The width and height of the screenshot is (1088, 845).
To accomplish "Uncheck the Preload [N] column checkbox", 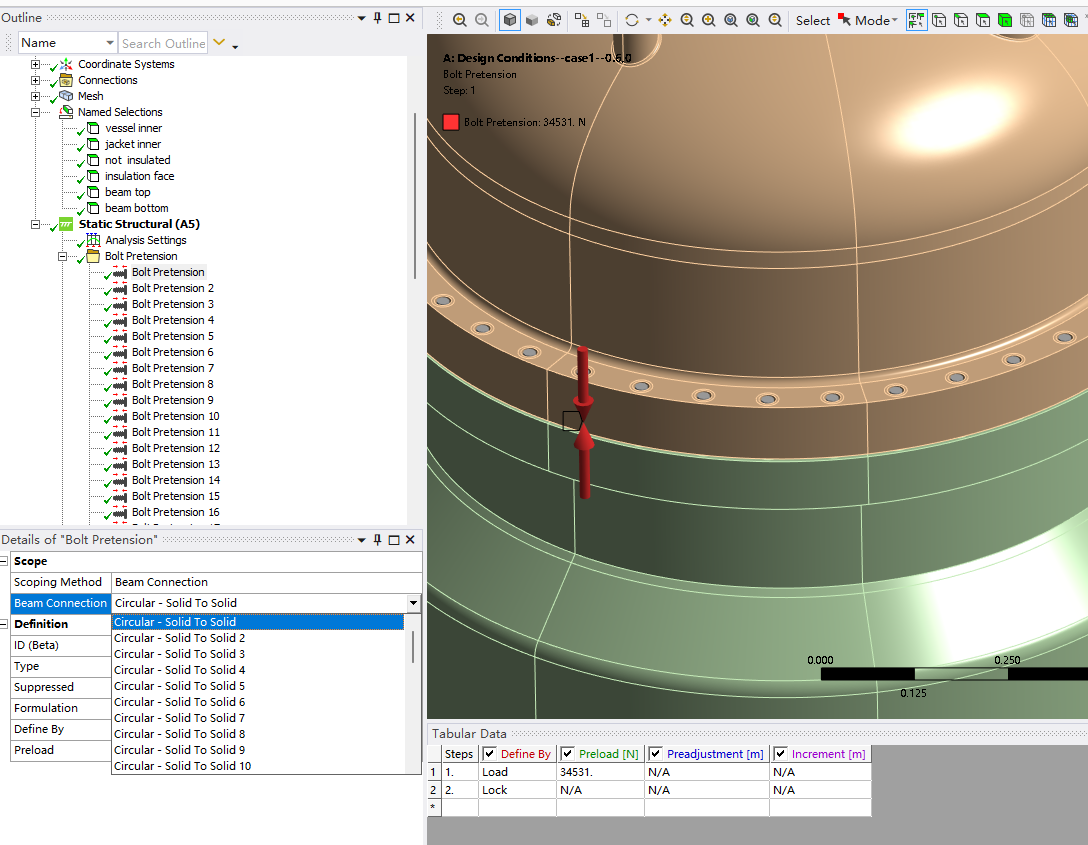I will tap(567, 753).
